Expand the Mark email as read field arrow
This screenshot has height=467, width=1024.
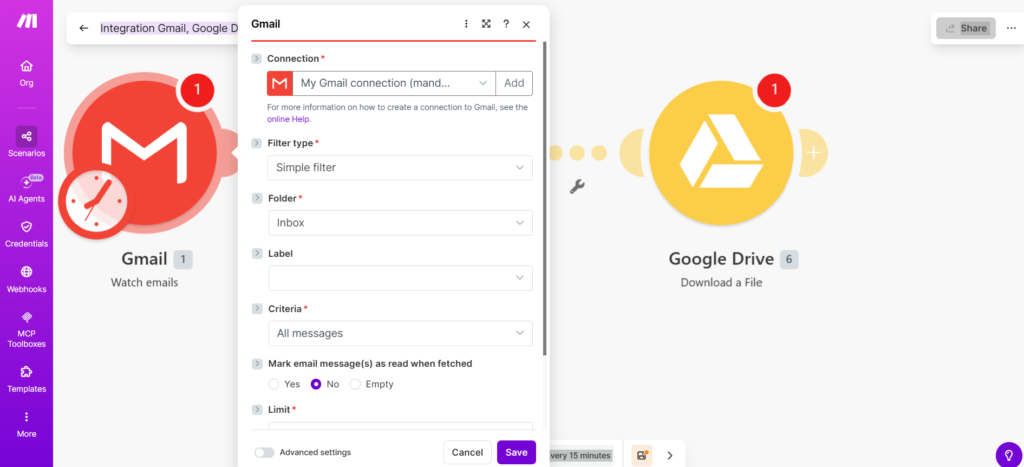pyautogui.click(x=257, y=363)
